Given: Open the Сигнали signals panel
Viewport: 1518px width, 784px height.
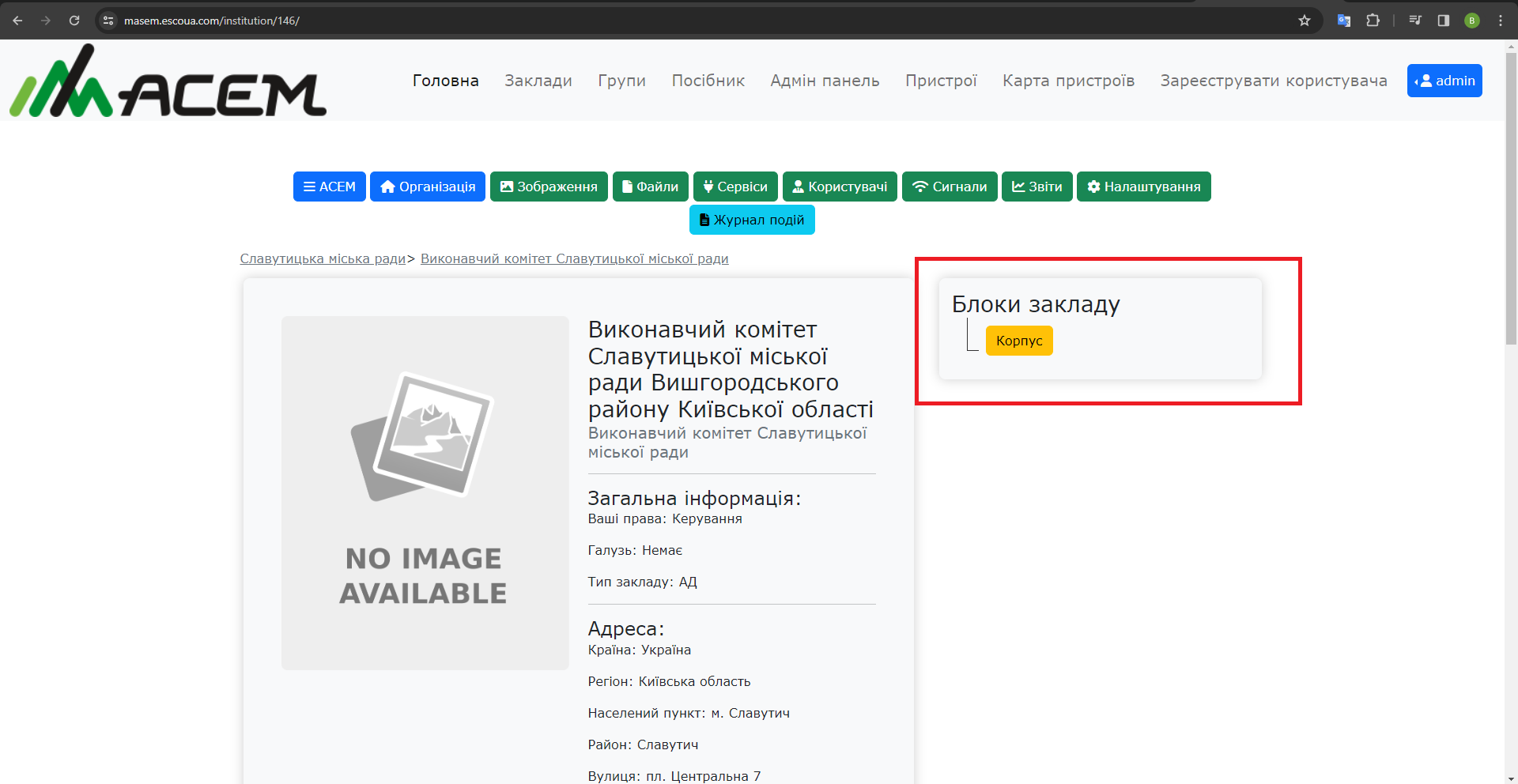Looking at the screenshot, I should click(949, 187).
